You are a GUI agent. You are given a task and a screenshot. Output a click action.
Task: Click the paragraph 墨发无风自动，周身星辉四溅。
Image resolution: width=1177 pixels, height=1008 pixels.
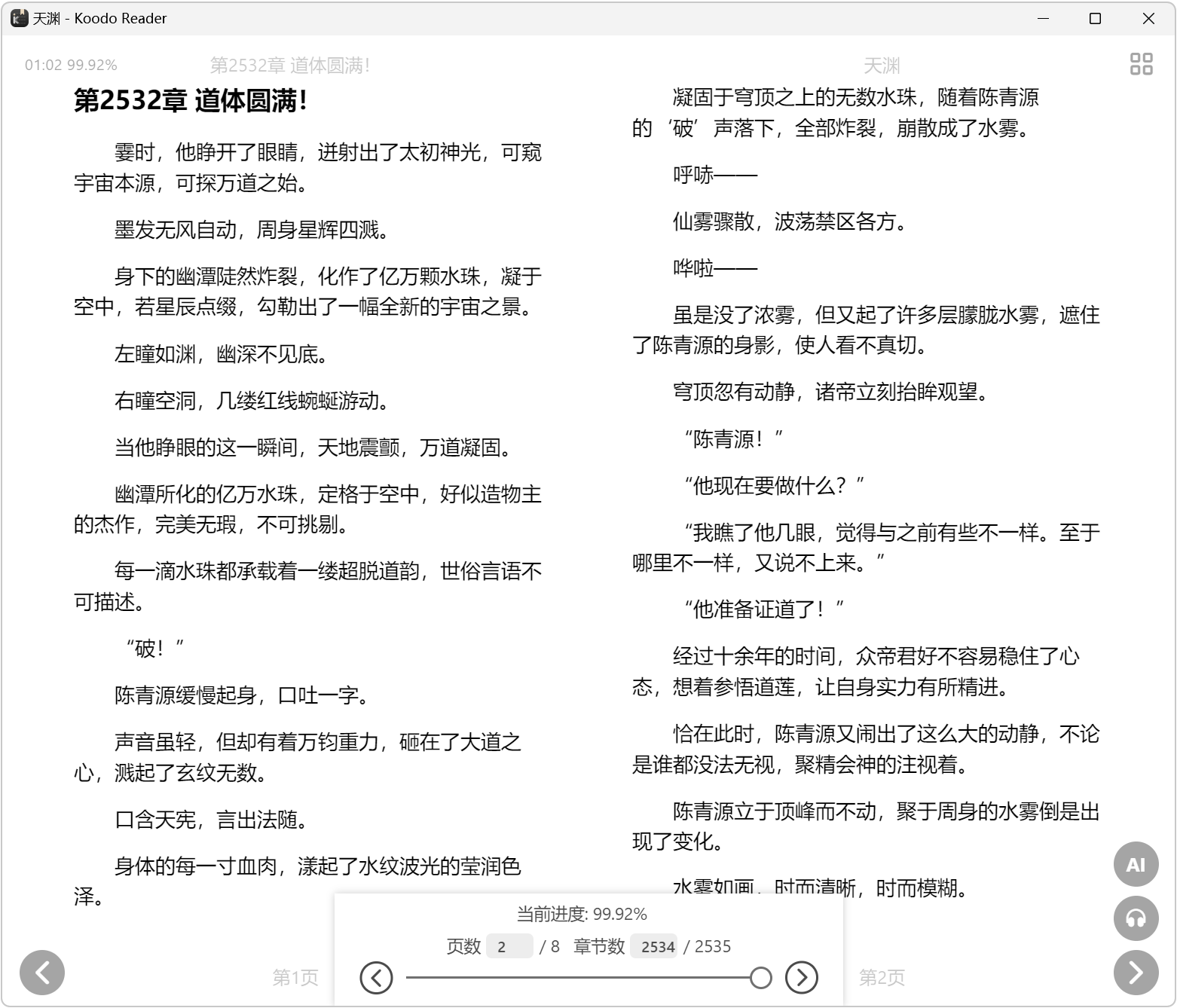point(252,230)
